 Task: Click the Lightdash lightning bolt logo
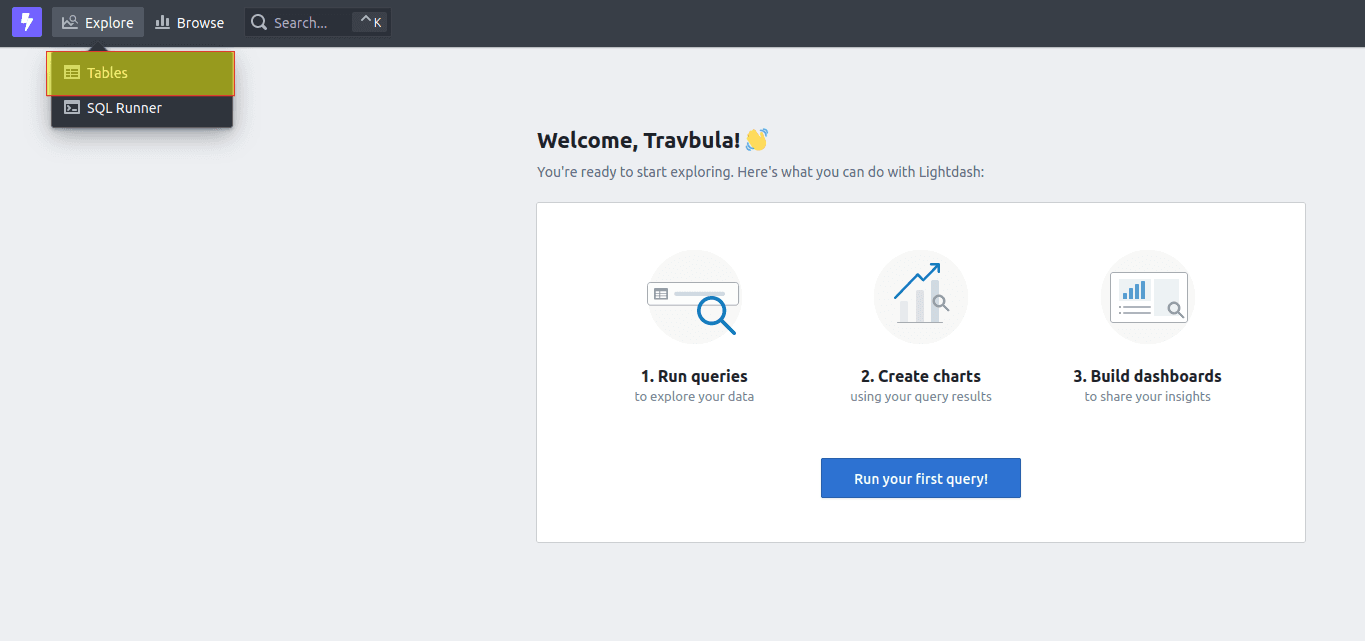(x=27, y=22)
